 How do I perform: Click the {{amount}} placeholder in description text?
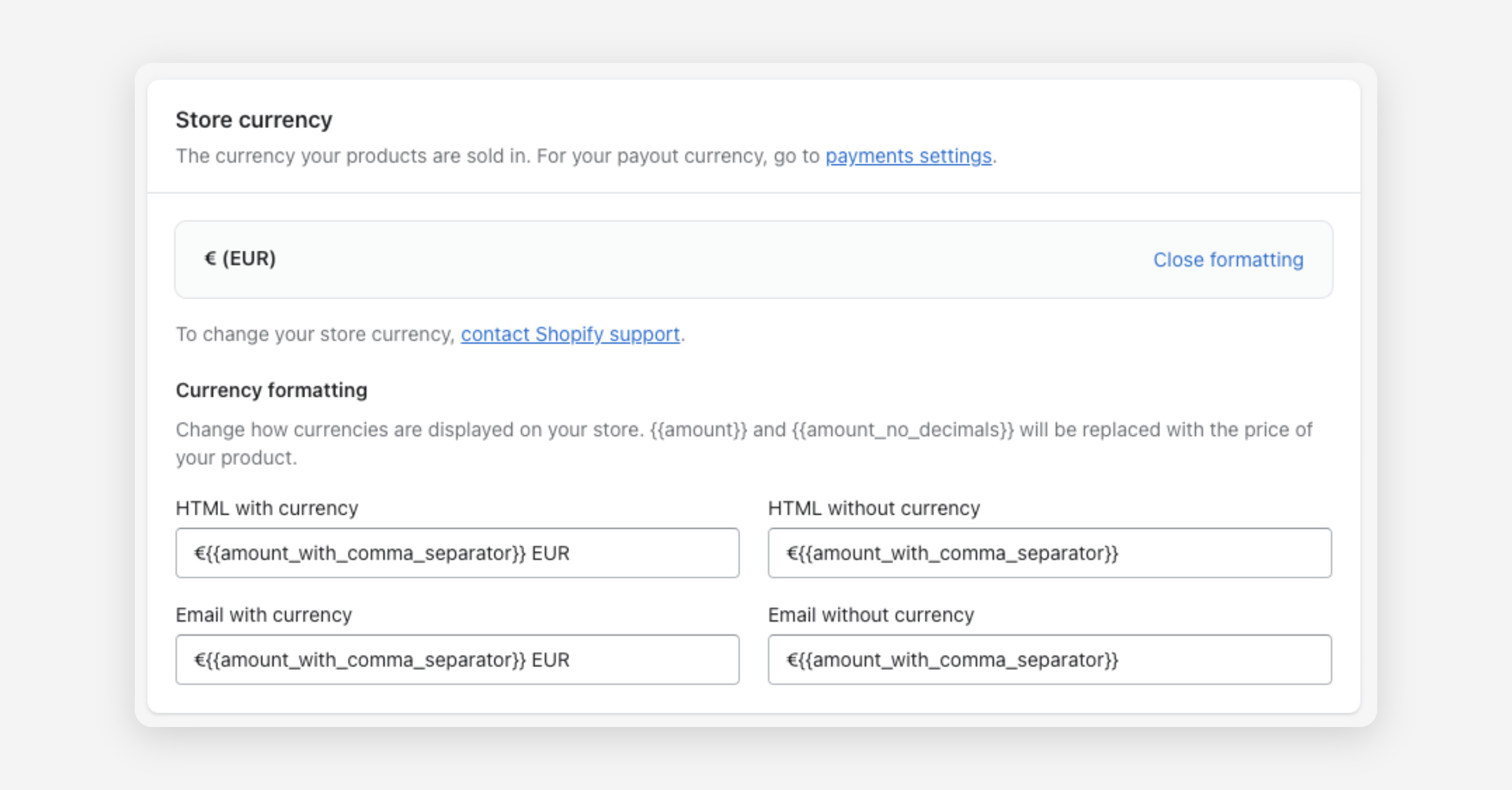click(x=698, y=430)
